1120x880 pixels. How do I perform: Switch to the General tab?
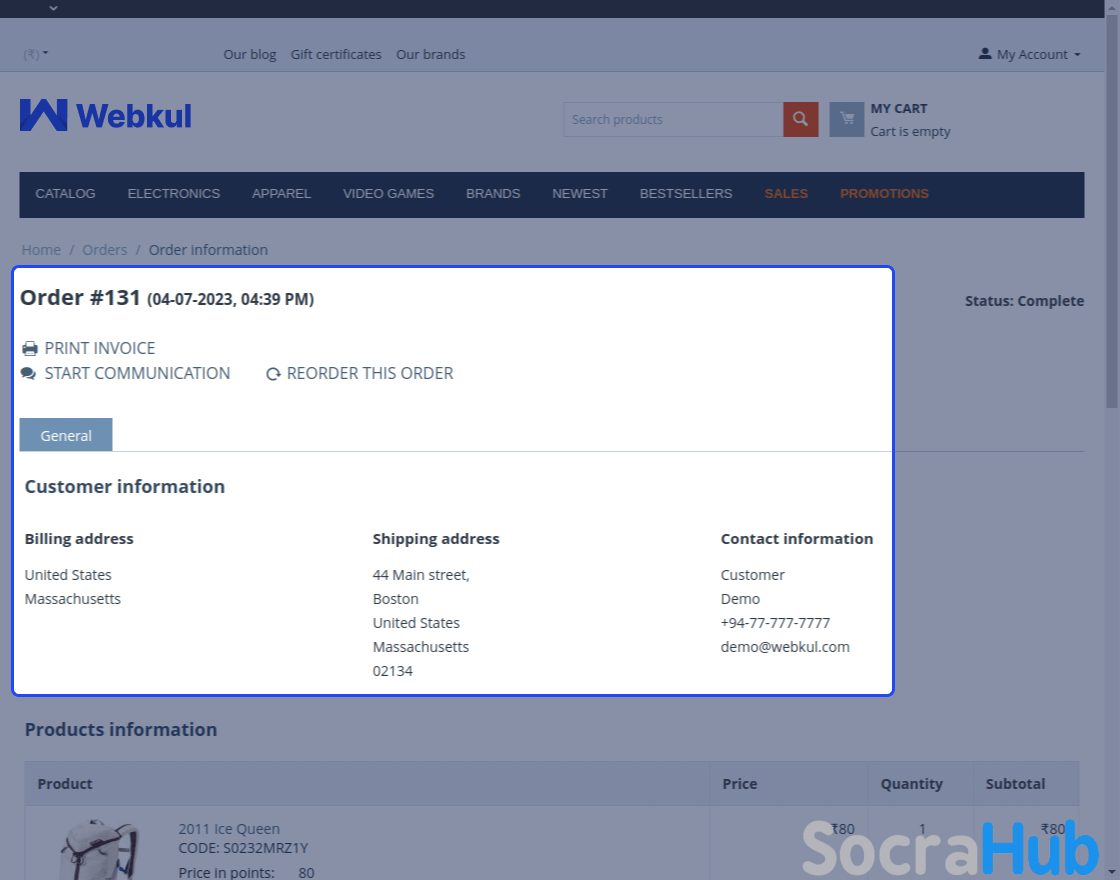66,435
